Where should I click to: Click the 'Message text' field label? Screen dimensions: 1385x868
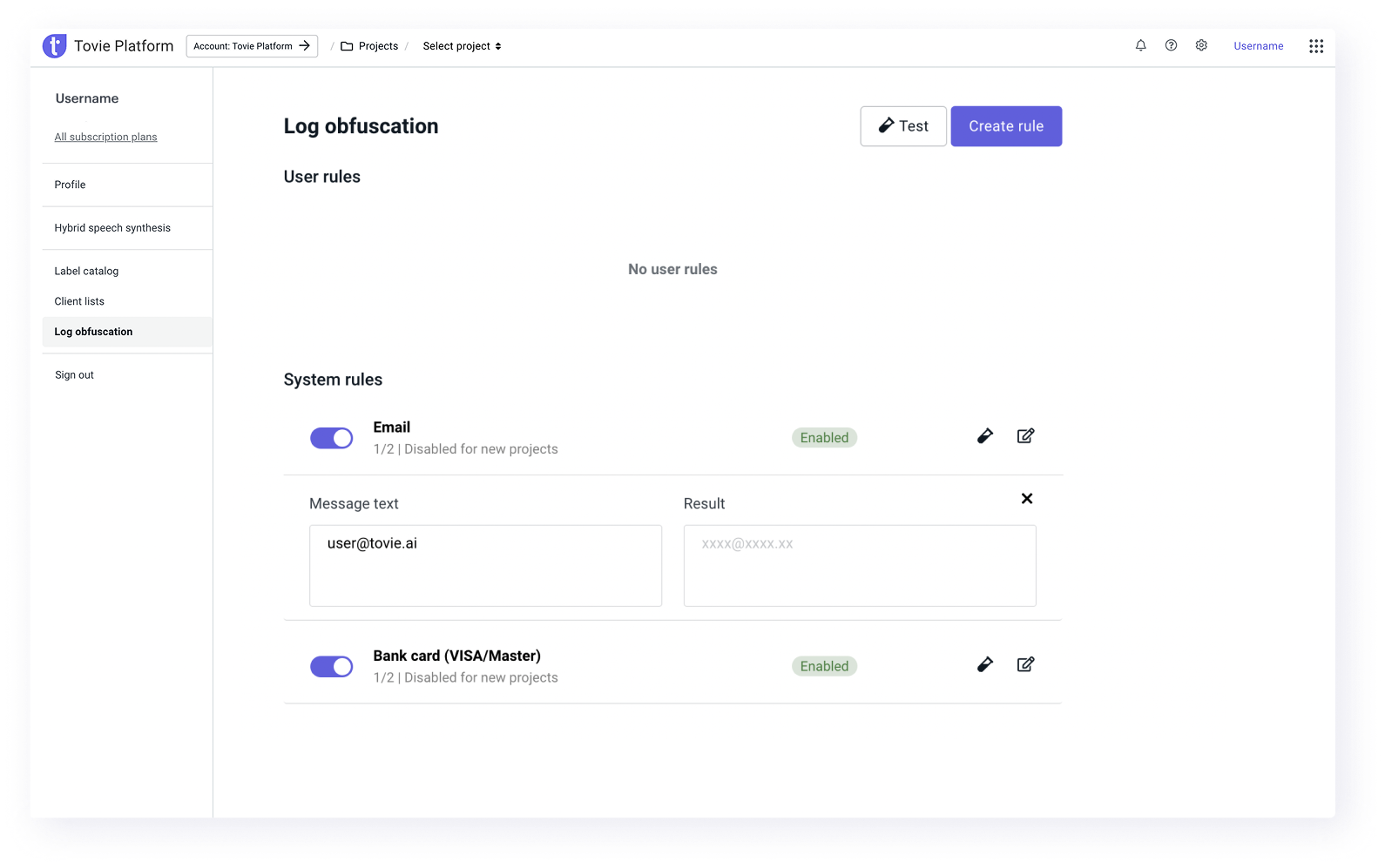point(354,504)
